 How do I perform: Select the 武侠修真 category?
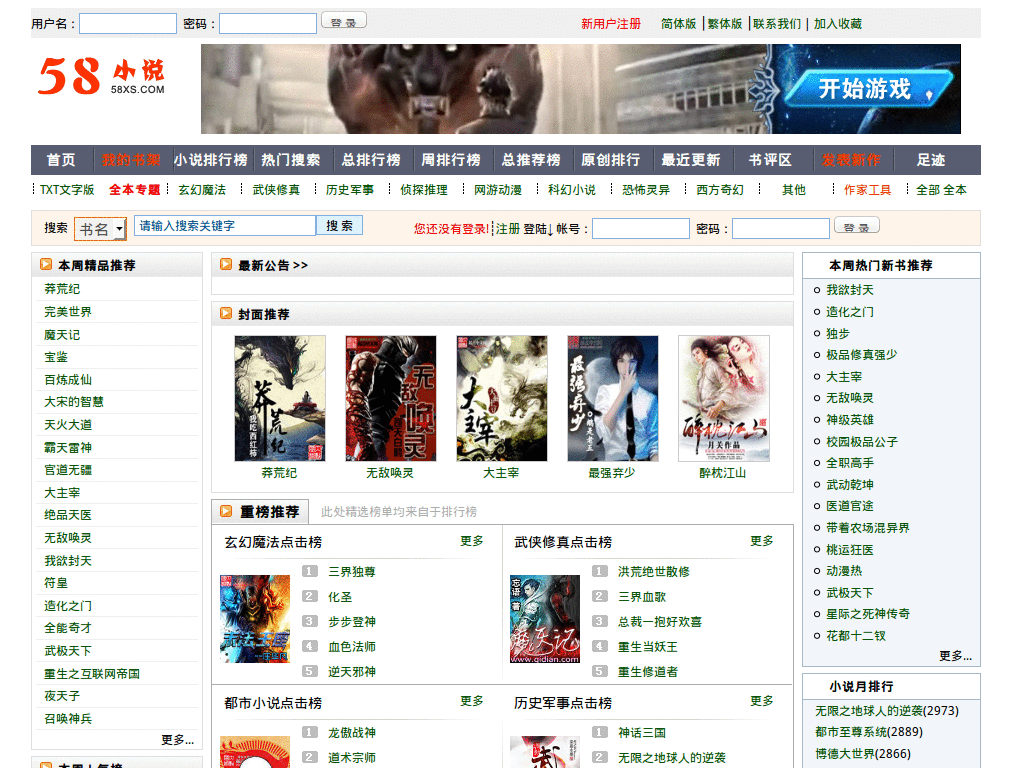point(276,190)
